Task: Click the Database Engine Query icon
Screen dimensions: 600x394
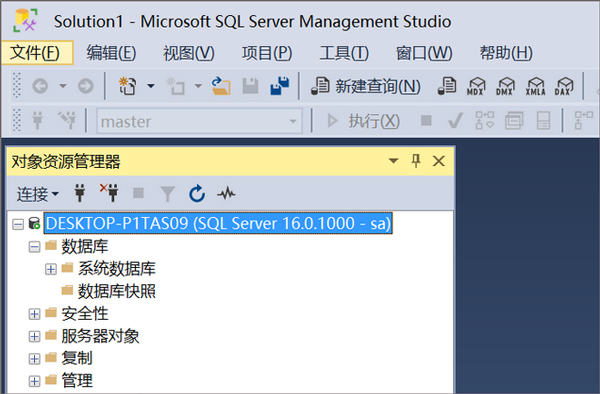Action: (x=447, y=86)
